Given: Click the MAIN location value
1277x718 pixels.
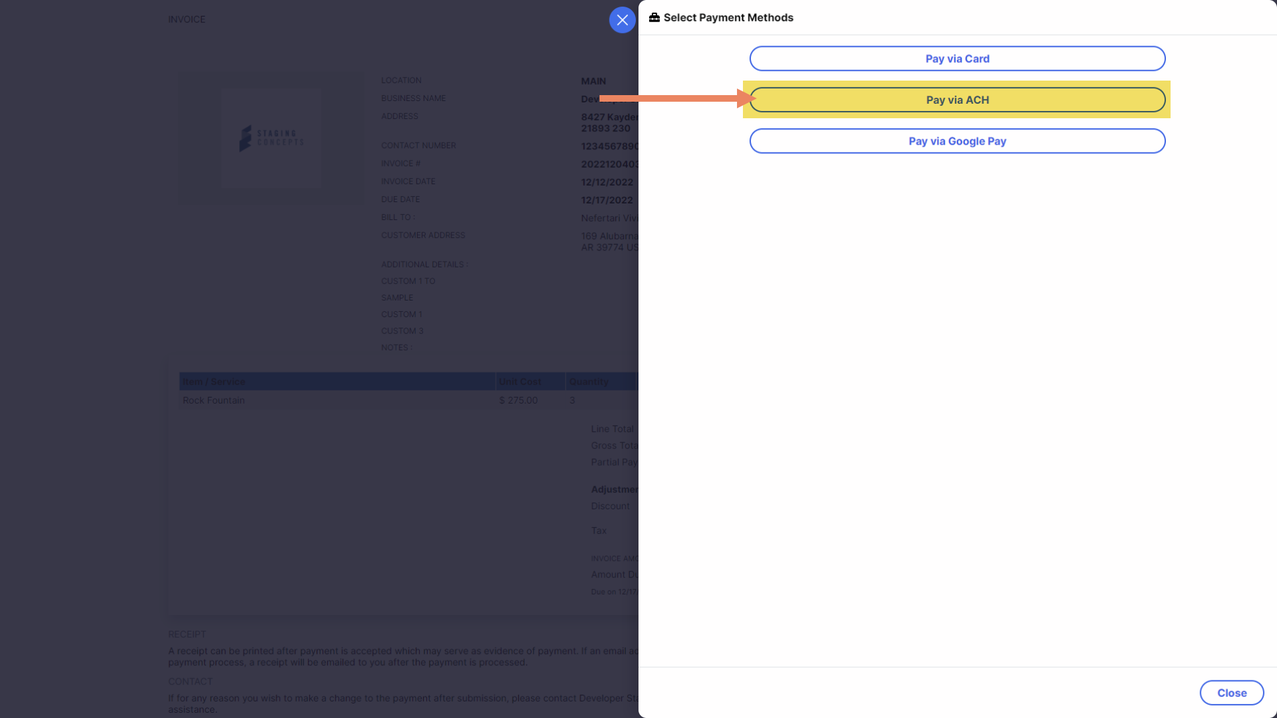Looking at the screenshot, I should pos(593,81).
